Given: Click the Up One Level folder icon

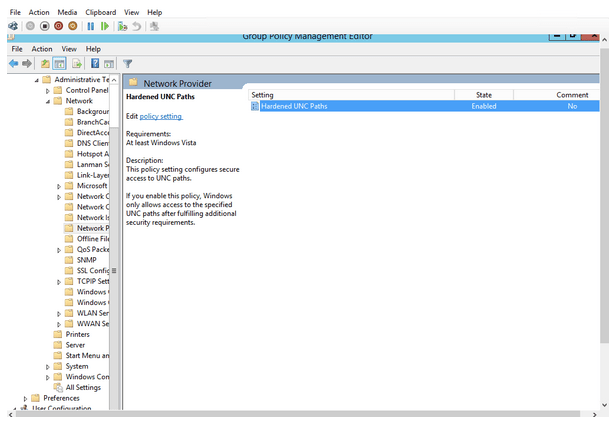Looking at the screenshot, I should click(x=45, y=63).
